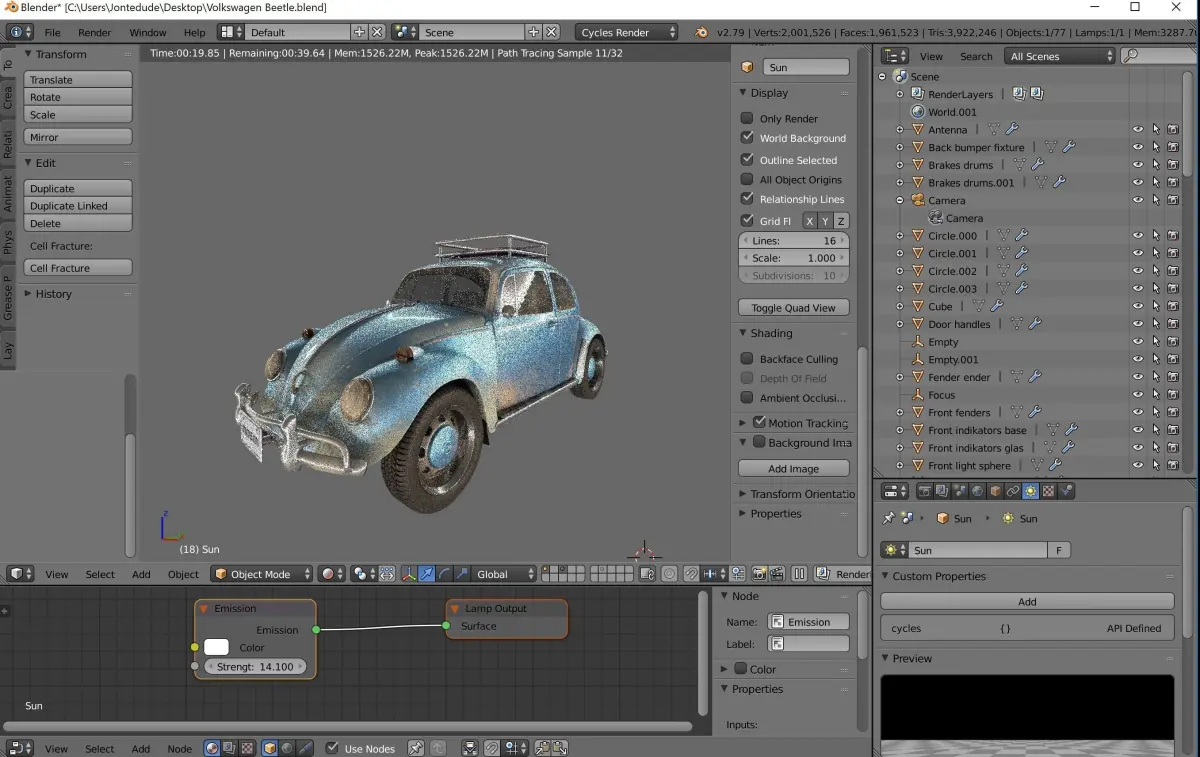Uncheck the Use Nodes checkbox
The width and height of the screenshot is (1200, 757).
click(333, 748)
